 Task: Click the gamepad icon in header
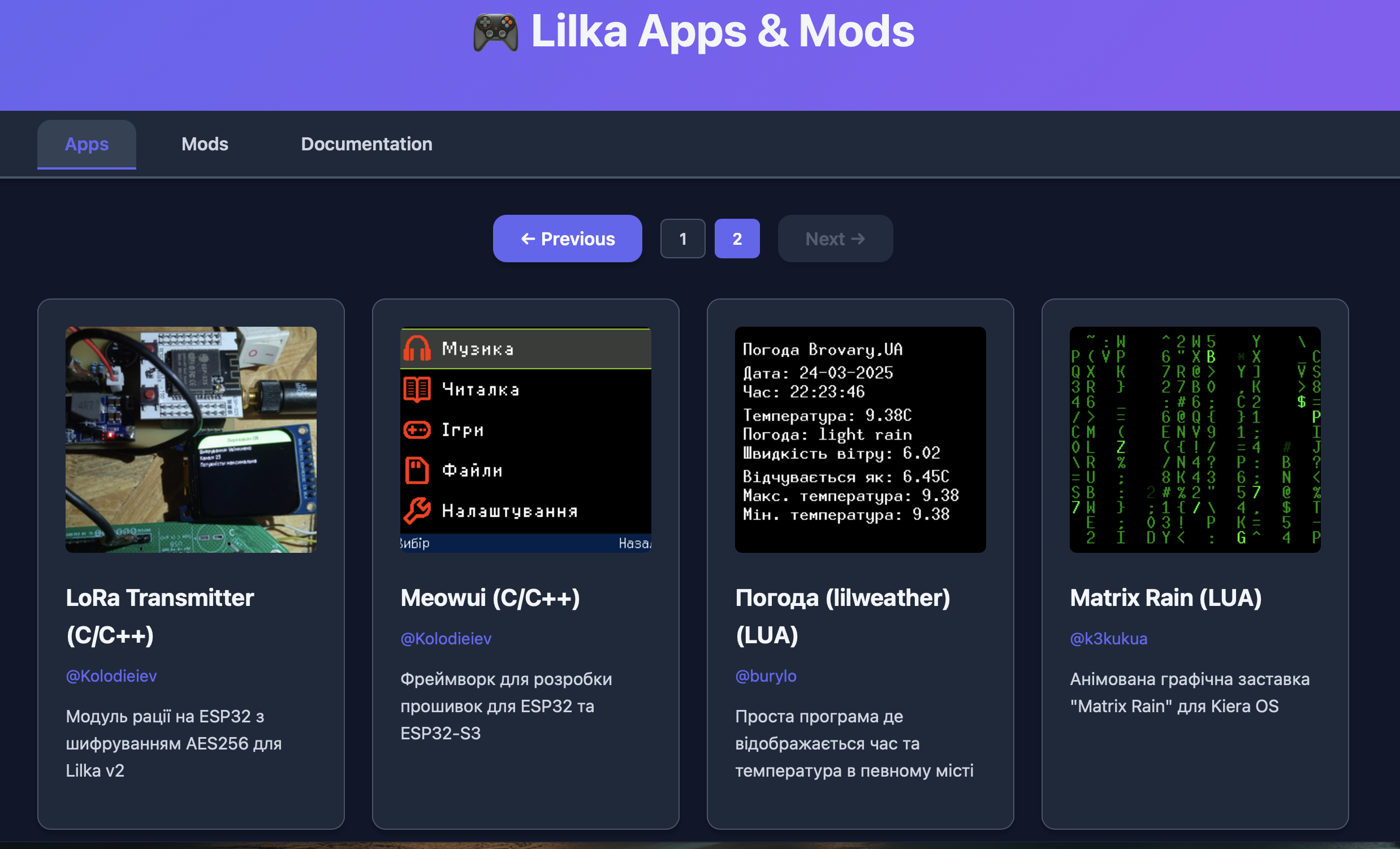(x=495, y=33)
